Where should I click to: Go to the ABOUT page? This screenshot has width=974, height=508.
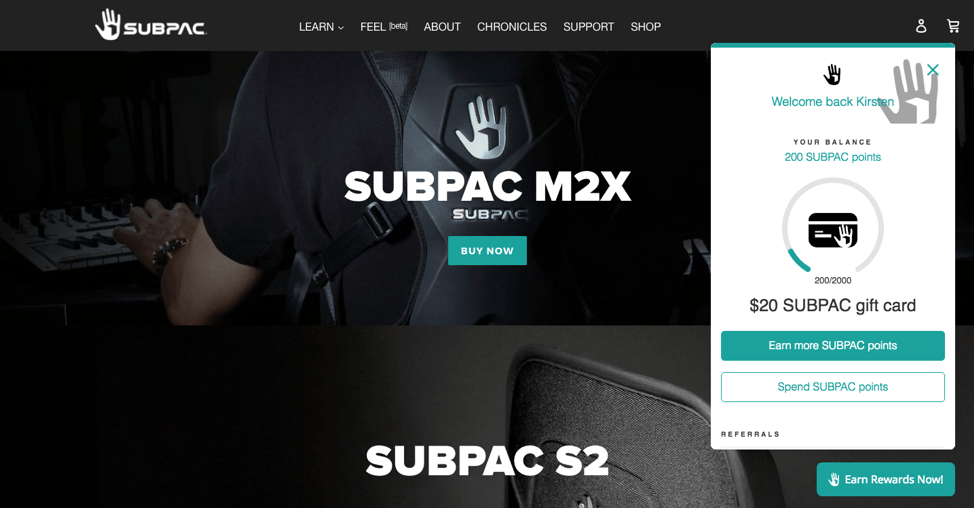click(442, 27)
